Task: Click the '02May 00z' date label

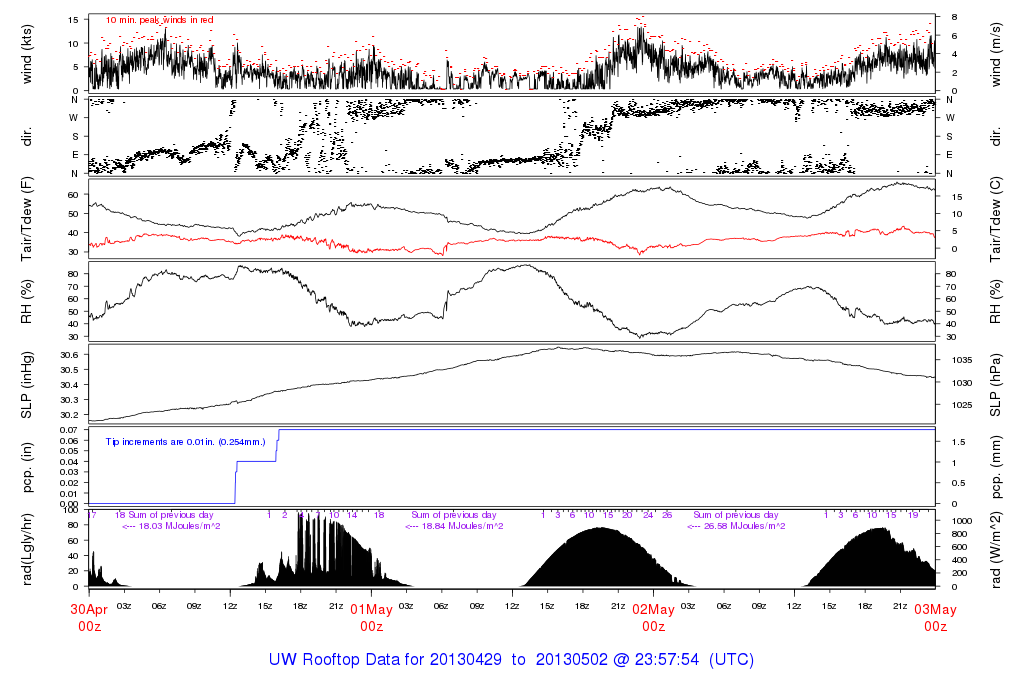Action: [x=653, y=618]
